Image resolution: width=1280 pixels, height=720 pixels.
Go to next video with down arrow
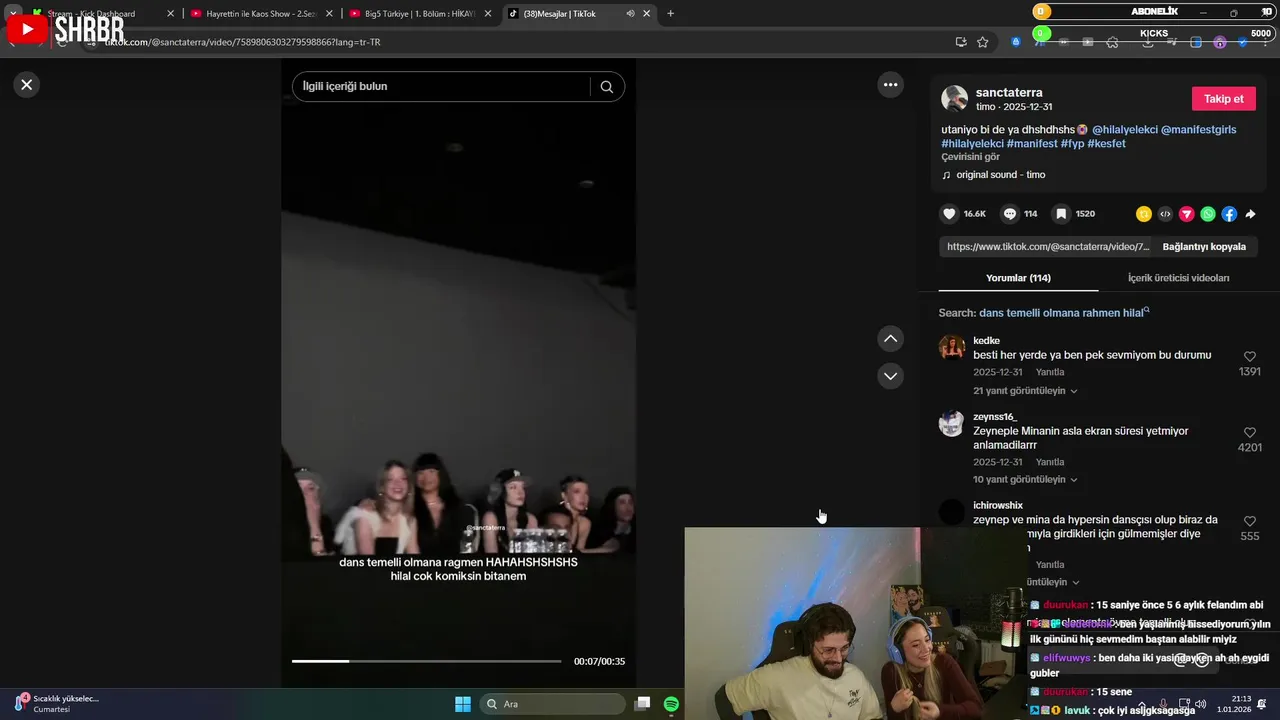click(890, 376)
